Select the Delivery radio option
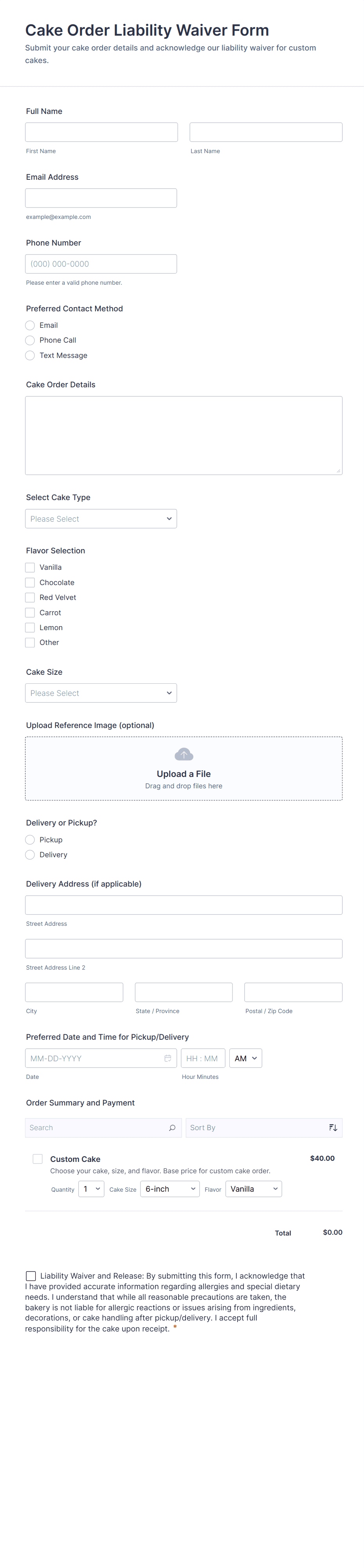364x1568 pixels. click(30, 854)
